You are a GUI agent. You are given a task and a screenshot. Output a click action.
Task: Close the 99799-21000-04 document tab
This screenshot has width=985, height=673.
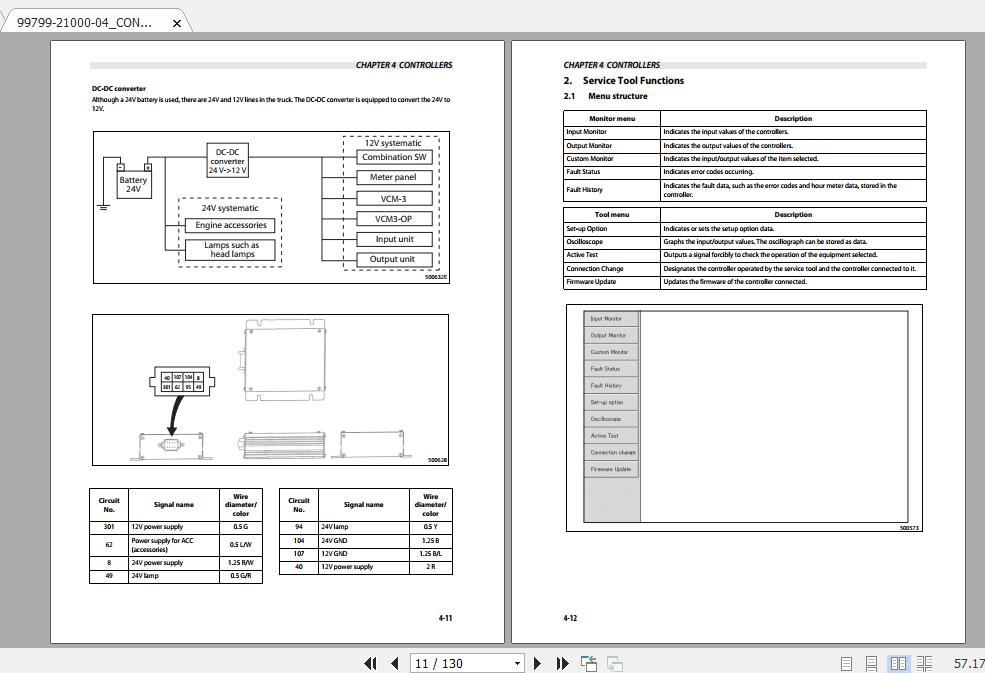pos(177,23)
